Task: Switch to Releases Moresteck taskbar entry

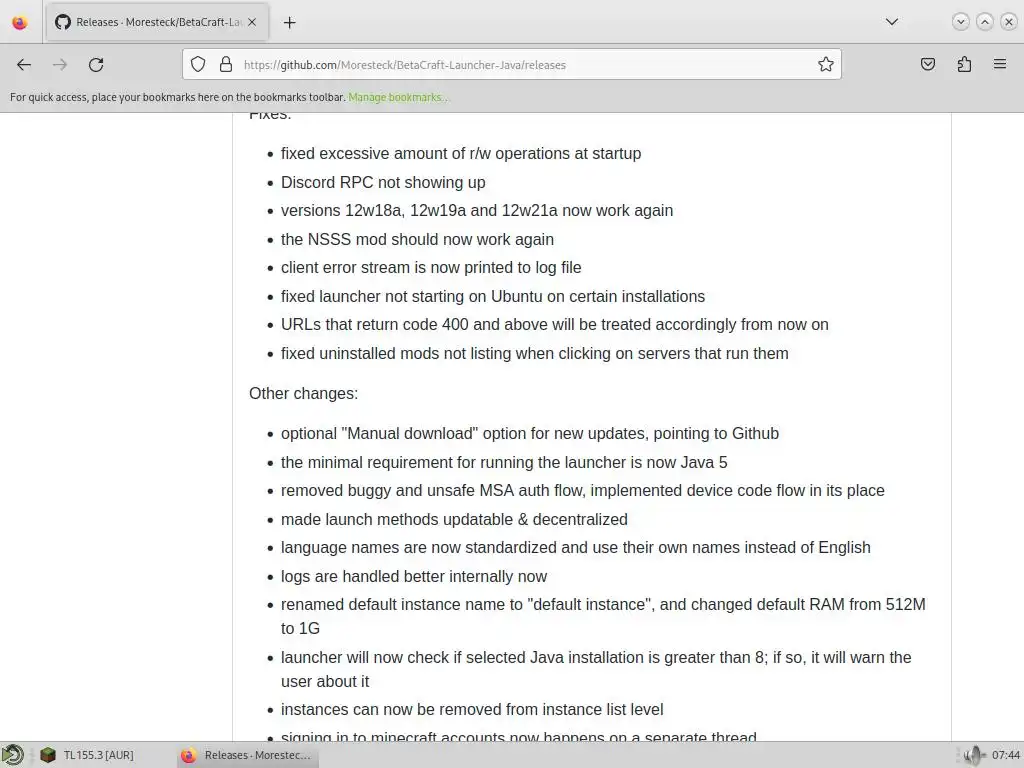Action: (x=248, y=755)
